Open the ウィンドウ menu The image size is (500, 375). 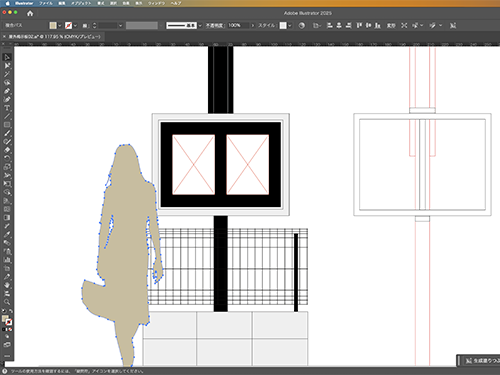tap(157, 3)
